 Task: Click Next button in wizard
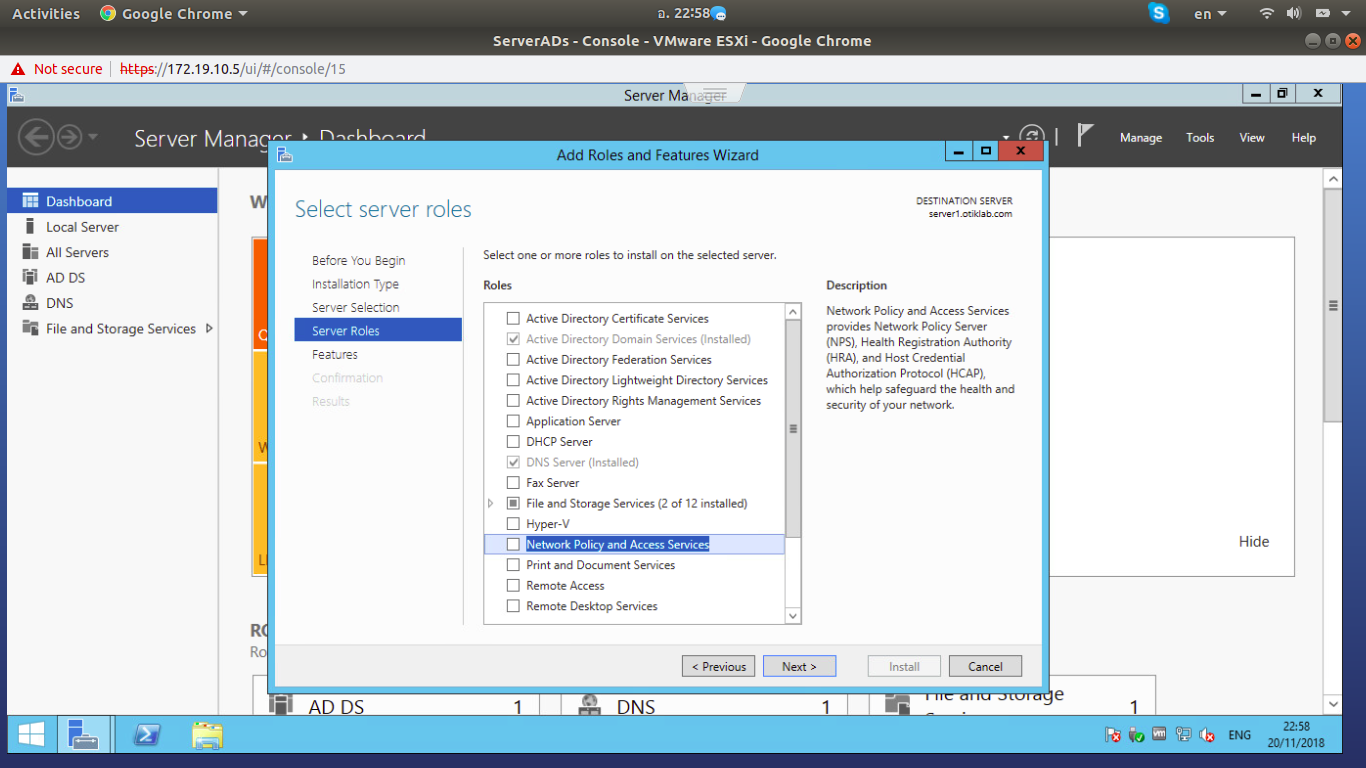[799, 666]
